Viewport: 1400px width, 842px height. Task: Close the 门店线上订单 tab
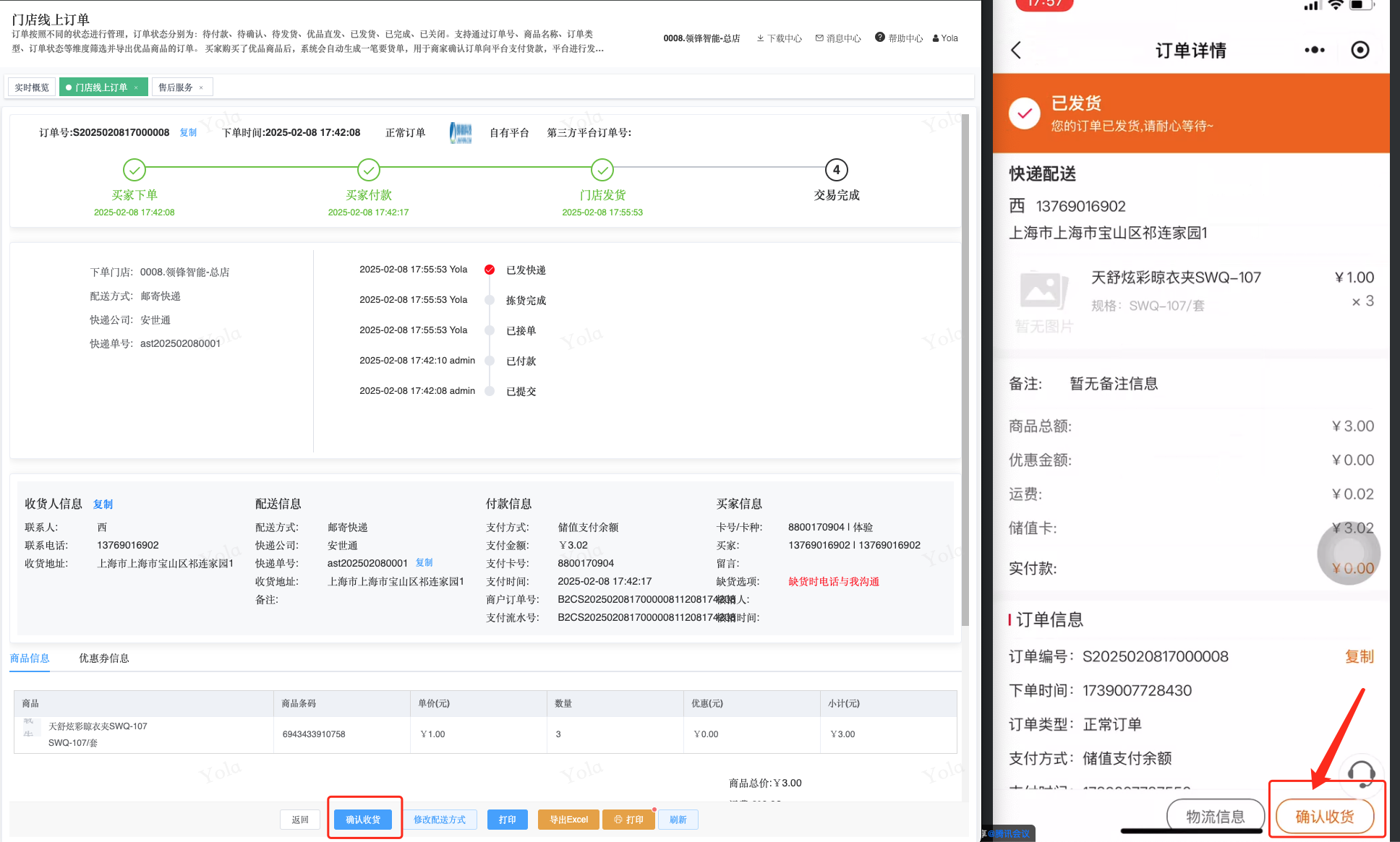(136, 87)
